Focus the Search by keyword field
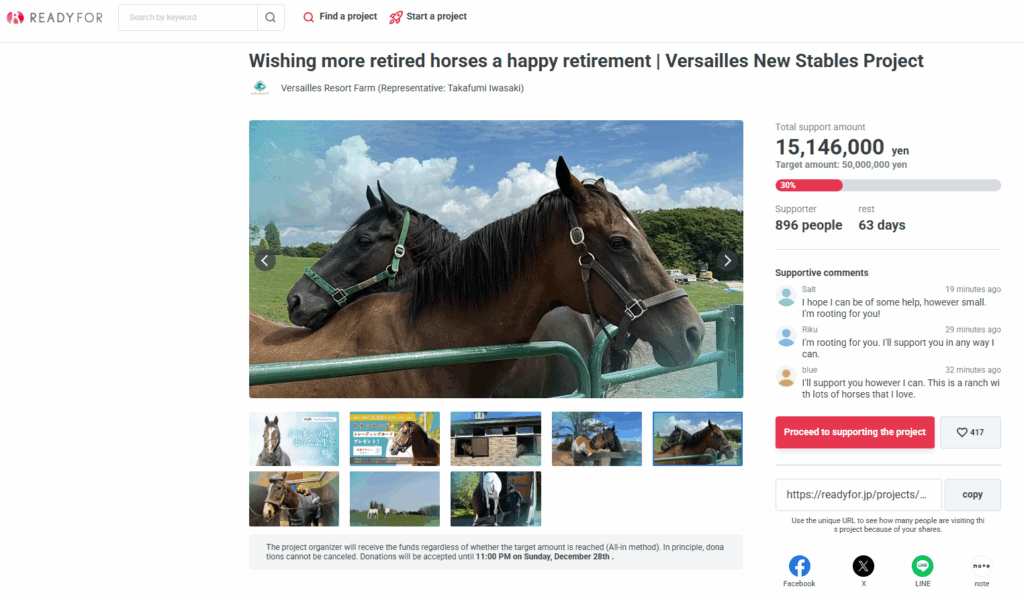 188,18
